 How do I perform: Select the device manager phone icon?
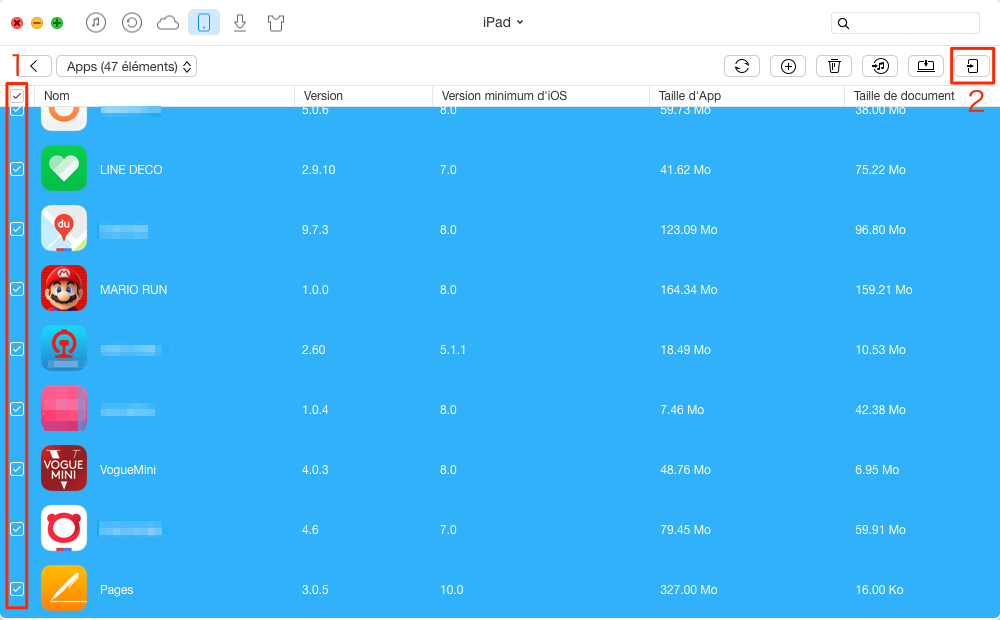point(204,23)
